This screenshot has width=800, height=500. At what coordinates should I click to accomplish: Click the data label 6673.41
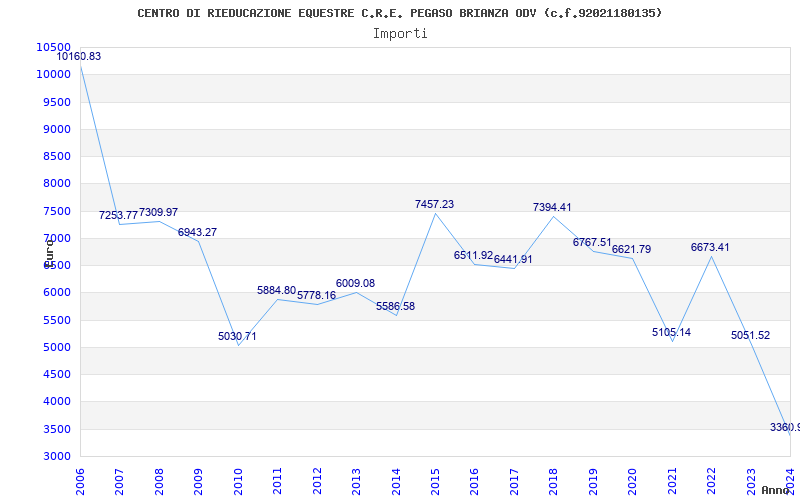point(710,247)
